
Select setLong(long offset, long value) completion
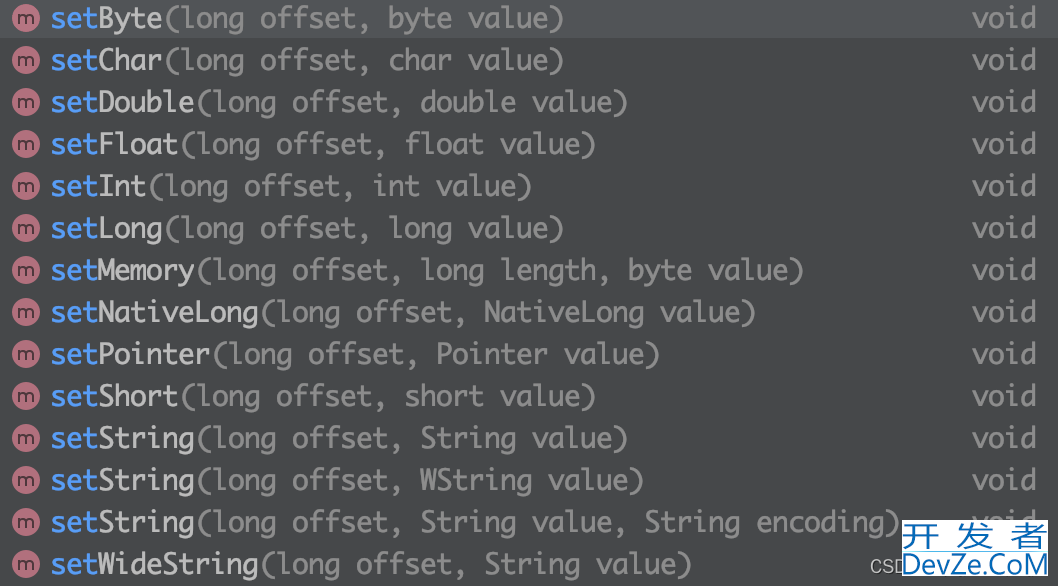click(529, 229)
